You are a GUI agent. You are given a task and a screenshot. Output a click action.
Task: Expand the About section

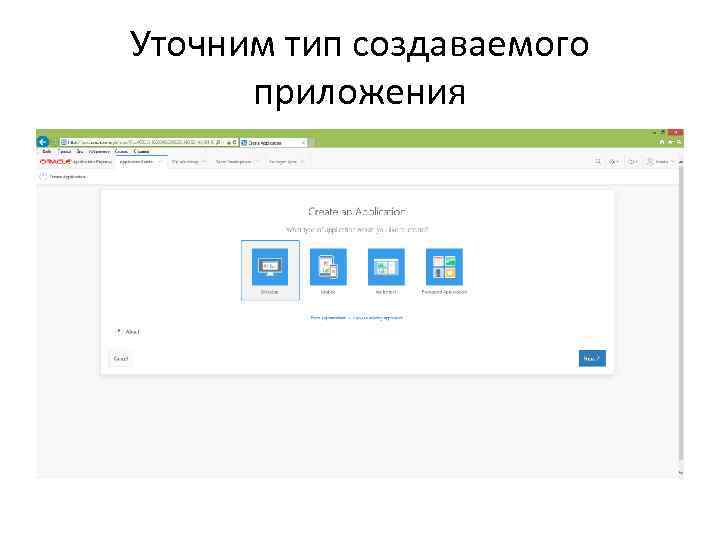[x=128, y=332]
